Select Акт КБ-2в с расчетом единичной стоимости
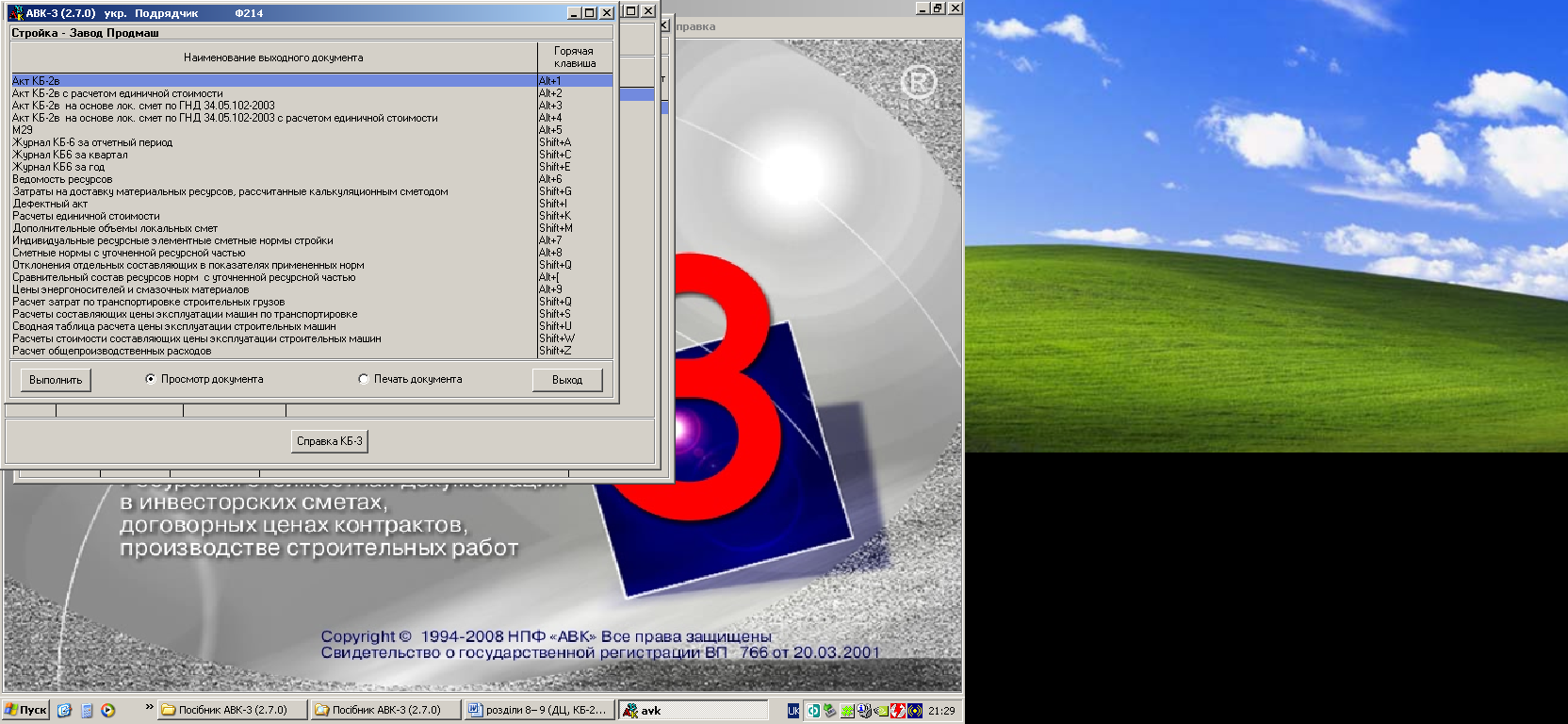Screen dimensions: 1568x724 click(x=312, y=93)
